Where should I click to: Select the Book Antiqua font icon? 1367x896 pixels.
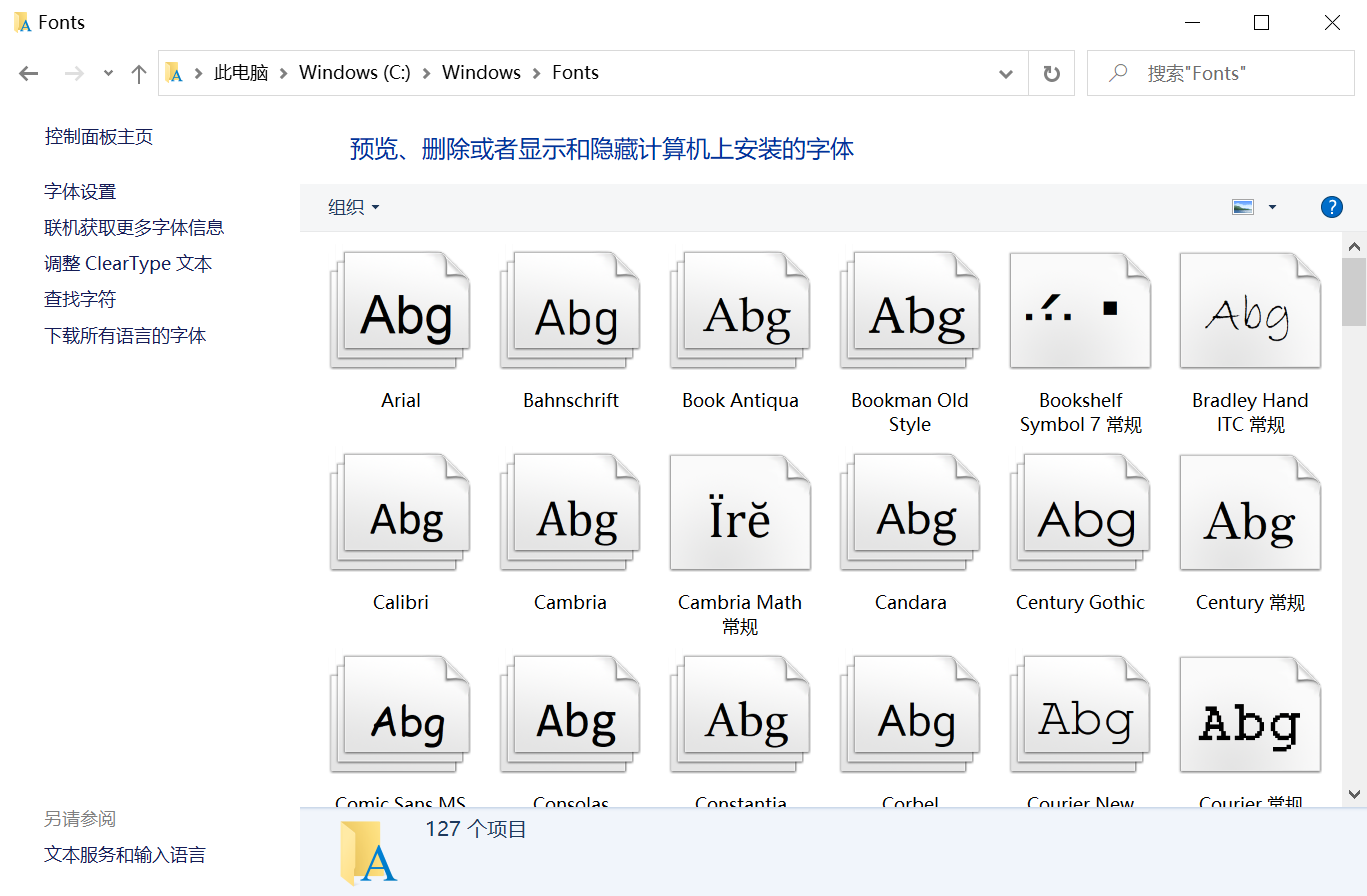pos(740,311)
